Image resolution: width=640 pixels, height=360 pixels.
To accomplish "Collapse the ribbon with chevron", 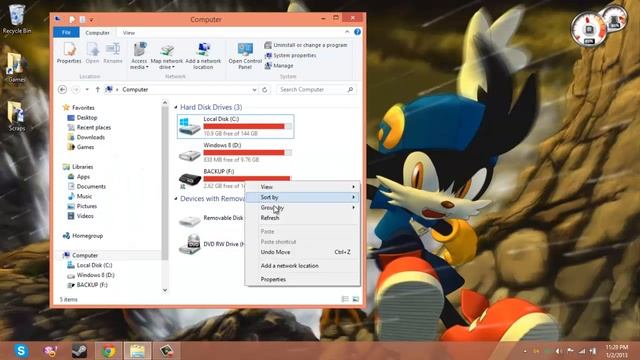I will (347, 32).
